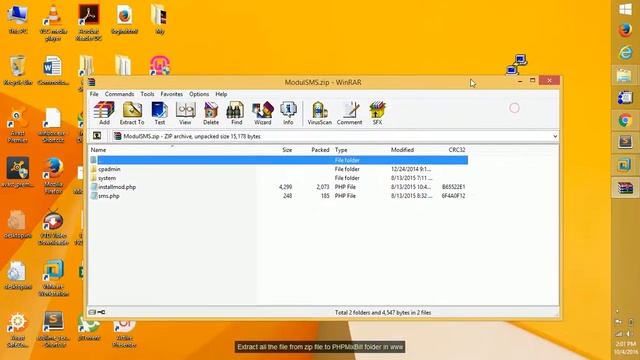
Task: Launch the Wizard tool
Action: tap(262, 113)
